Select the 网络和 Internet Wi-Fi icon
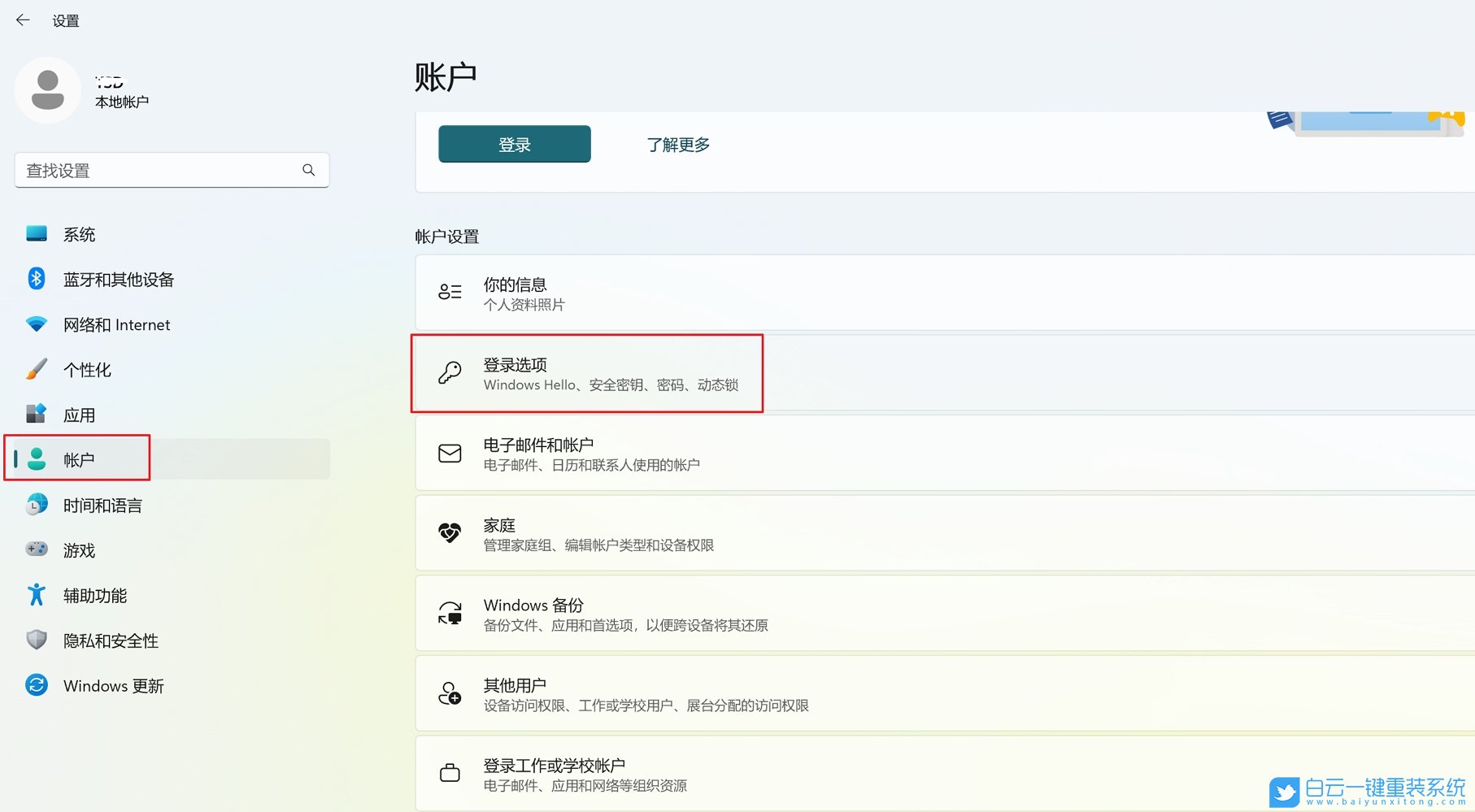Viewport: 1475px width, 812px height. click(x=36, y=323)
